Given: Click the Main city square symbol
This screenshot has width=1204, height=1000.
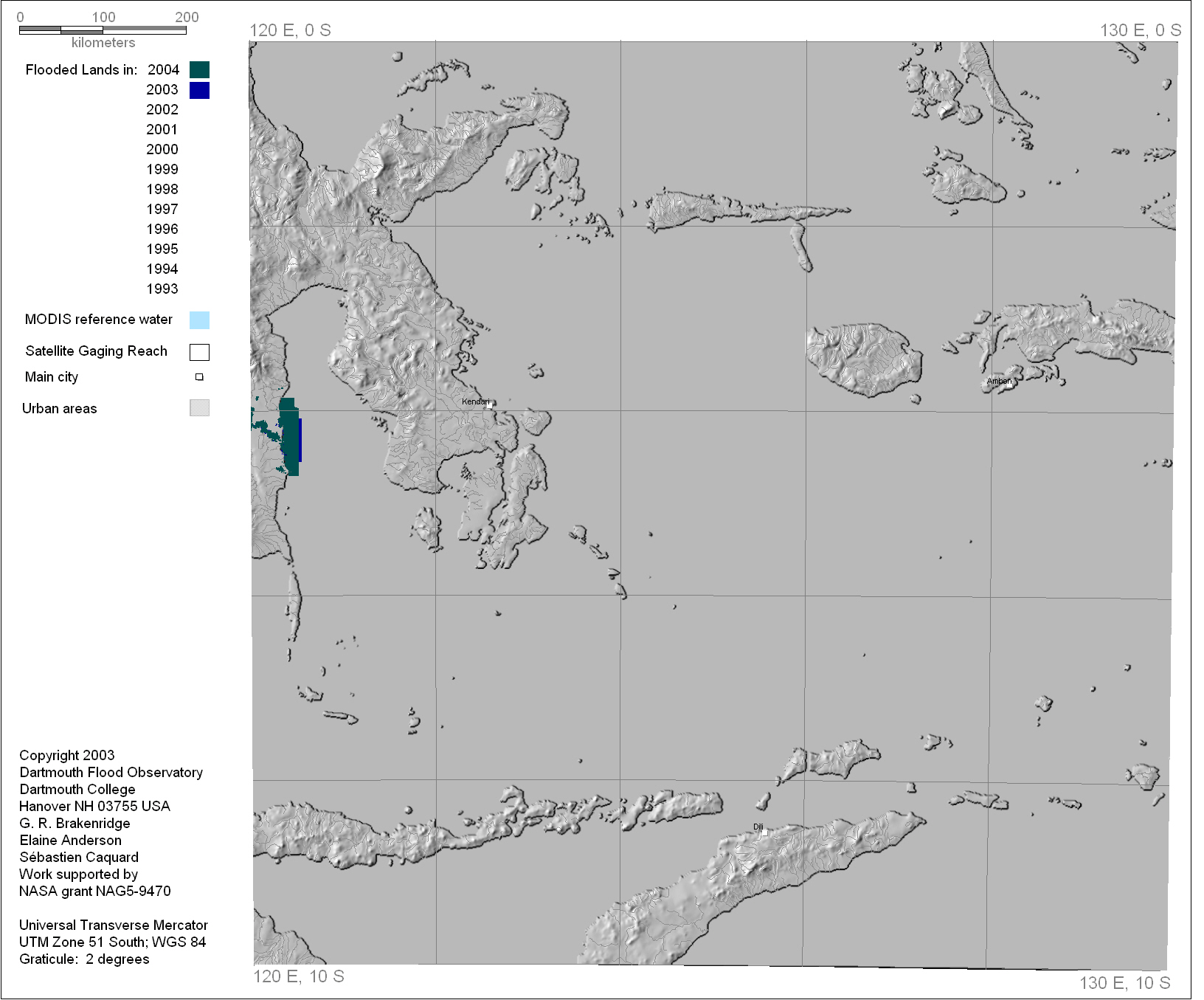Looking at the screenshot, I should pyautogui.click(x=199, y=377).
